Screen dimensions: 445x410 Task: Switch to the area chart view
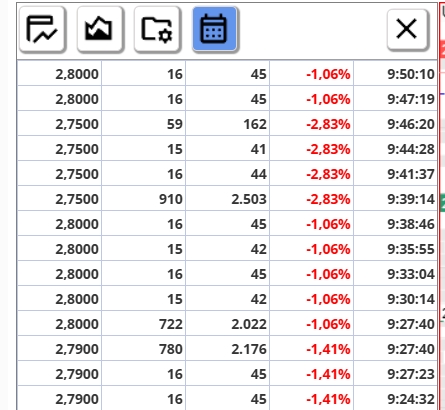100,29
